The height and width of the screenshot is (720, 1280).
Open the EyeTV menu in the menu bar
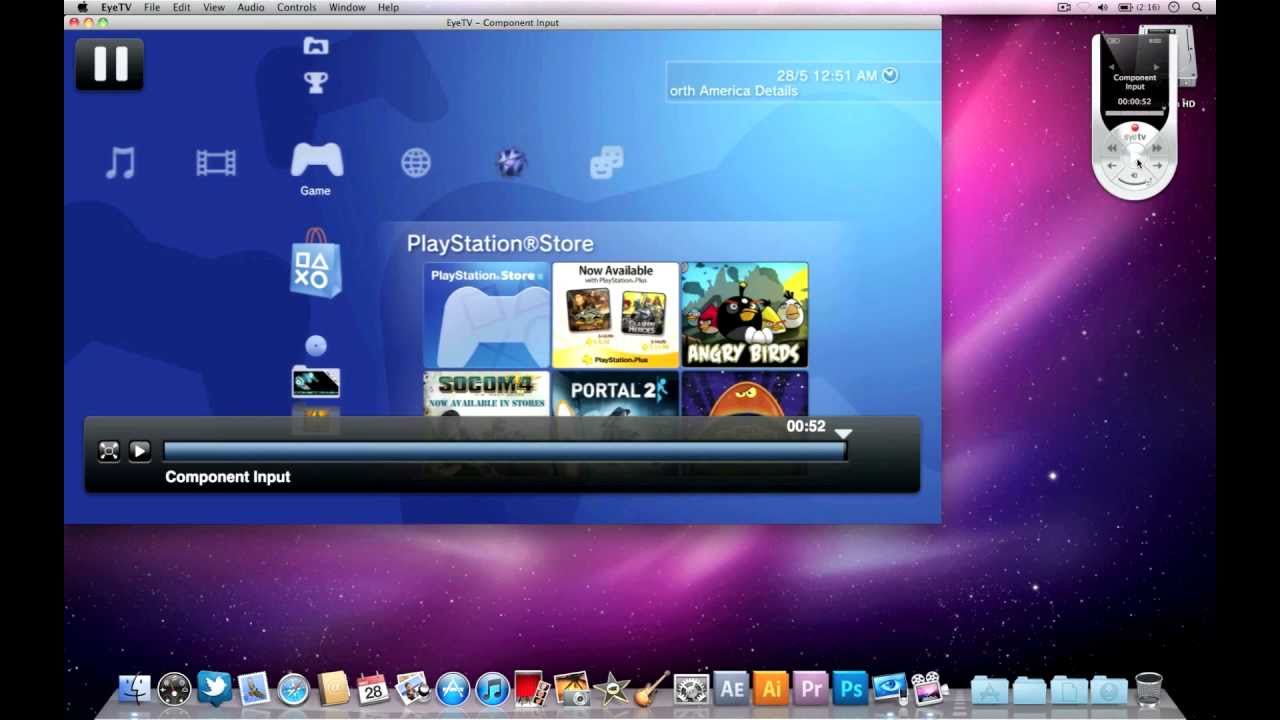click(116, 7)
